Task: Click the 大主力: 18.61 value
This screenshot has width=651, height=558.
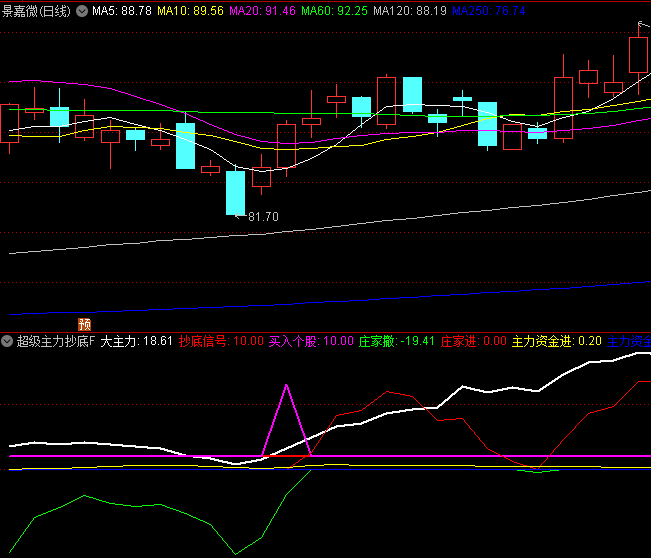Action: [137, 341]
